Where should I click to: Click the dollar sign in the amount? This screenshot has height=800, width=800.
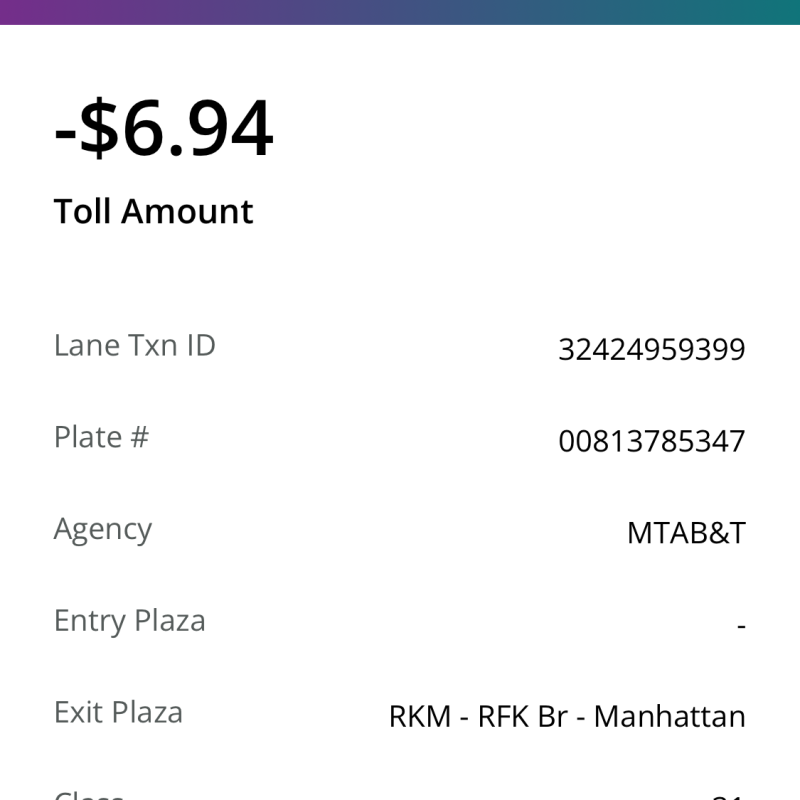coord(98,130)
